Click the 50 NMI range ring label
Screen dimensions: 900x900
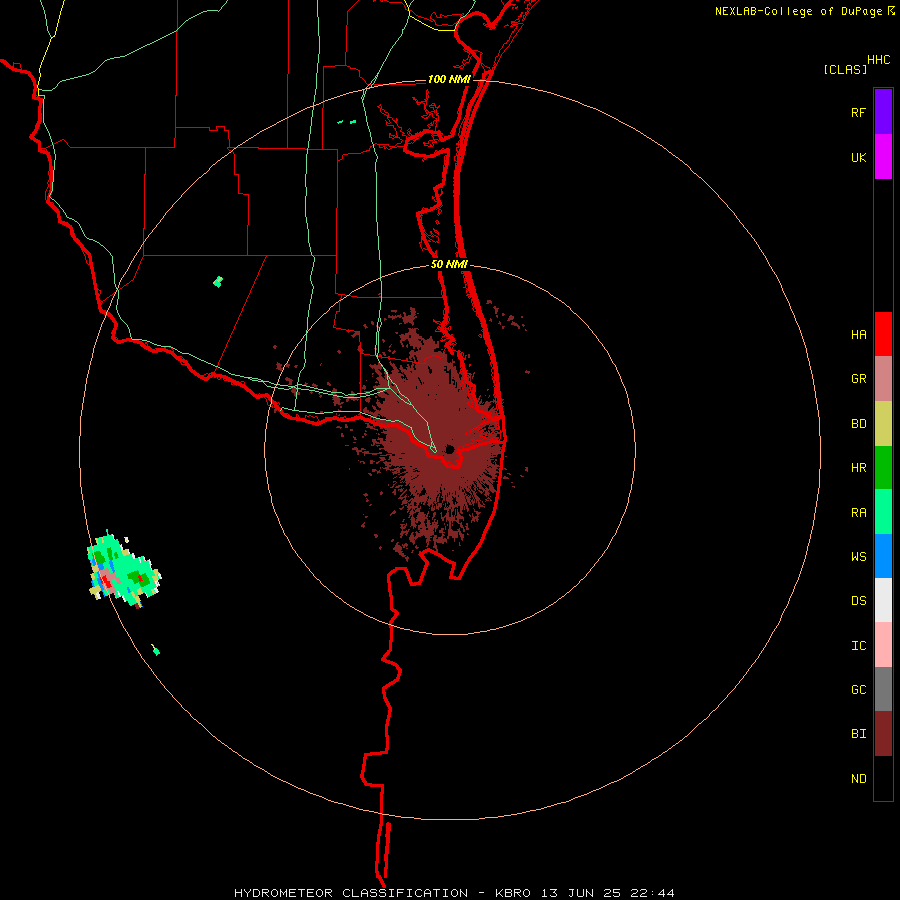449,264
